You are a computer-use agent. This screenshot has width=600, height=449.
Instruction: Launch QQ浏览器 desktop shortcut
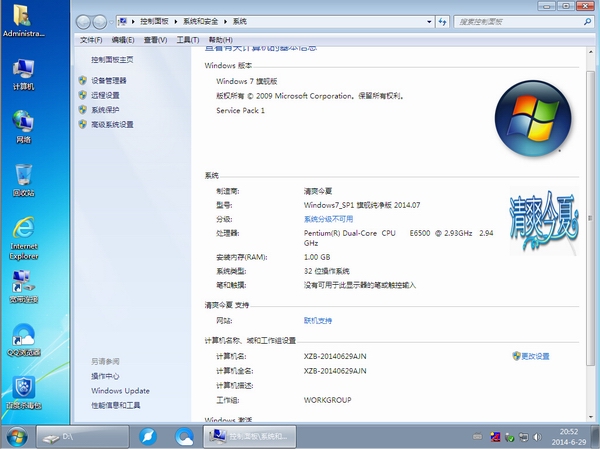pos(24,340)
